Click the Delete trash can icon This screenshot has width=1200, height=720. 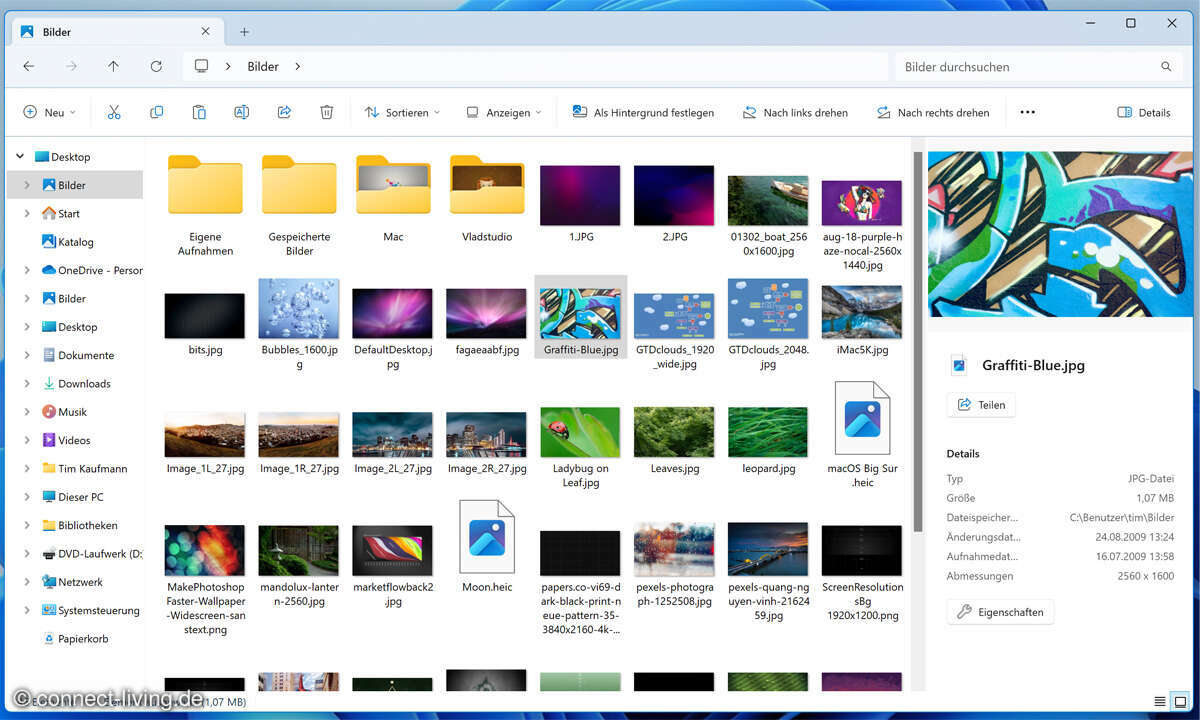click(x=326, y=112)
